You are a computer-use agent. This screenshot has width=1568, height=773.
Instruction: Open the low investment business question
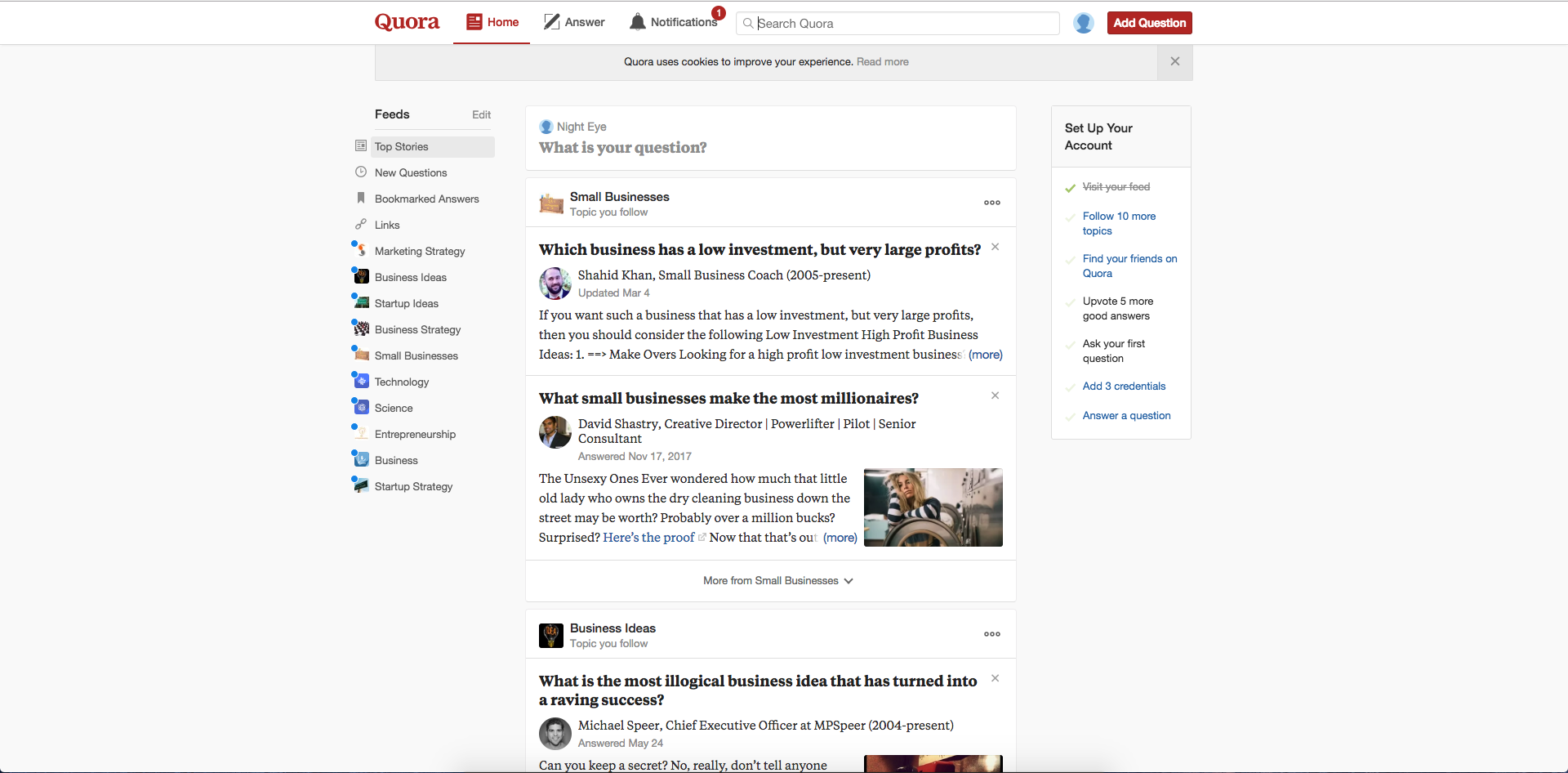759,249
